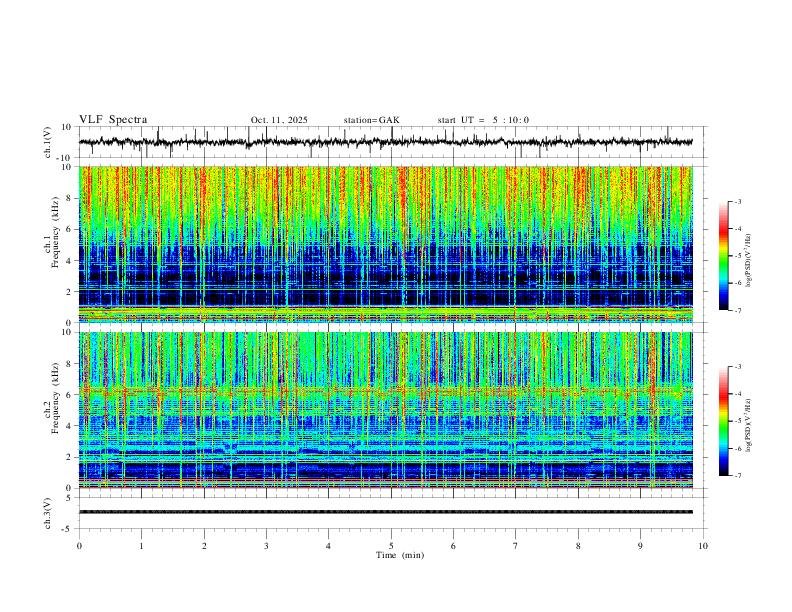Click the ch.1 spectrogram color bar
This screenshot has height=612, width=792.
click(724, 256)
